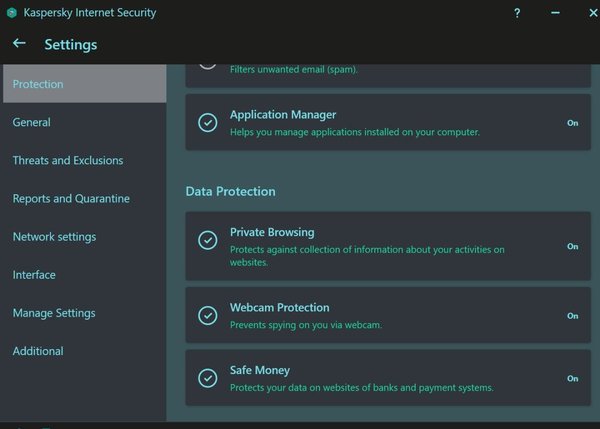Open Manage Settings section
Screen dimensions: 600x429
(x=54, y=313)
